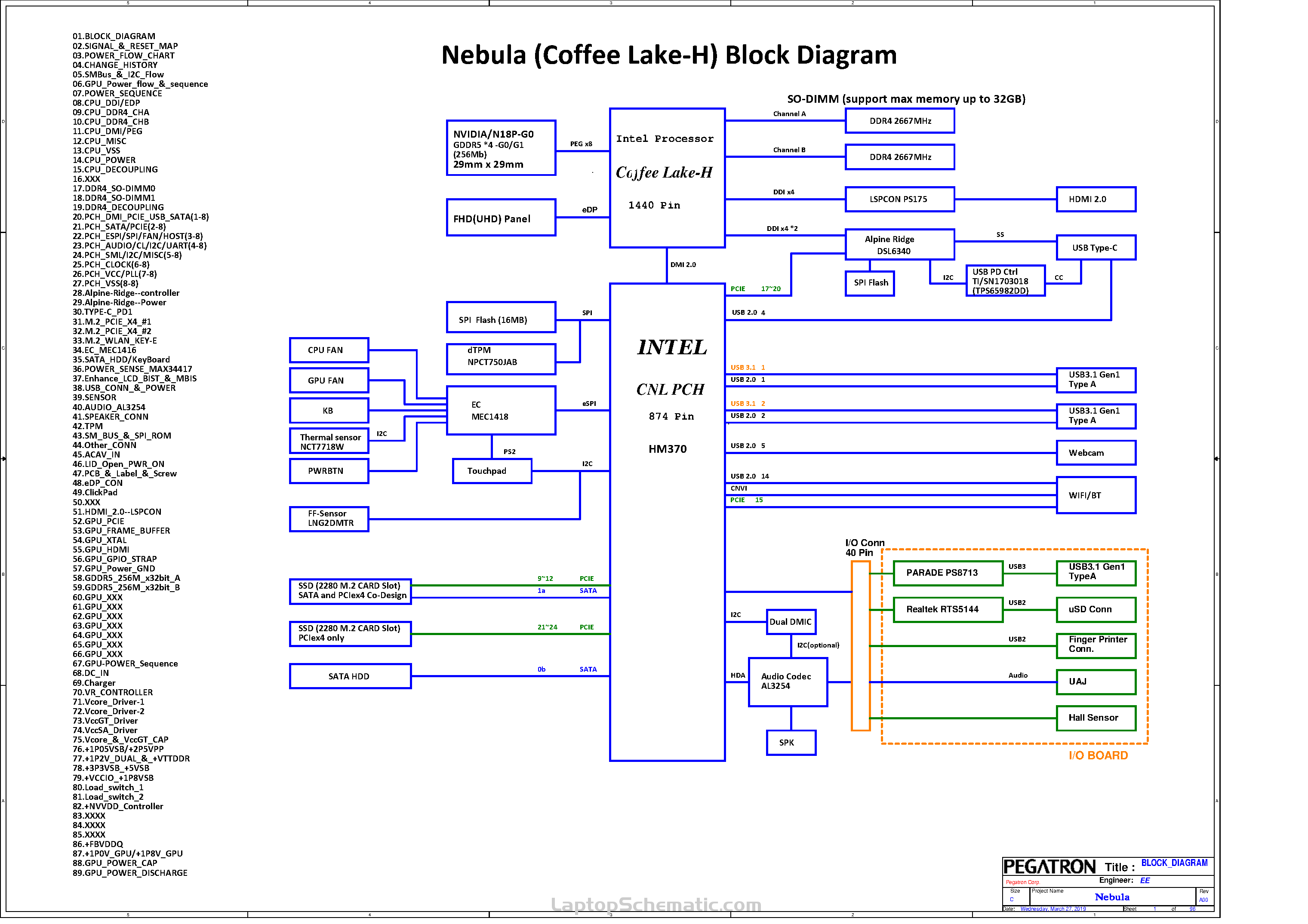Select the PWRBTN block
This screenshot has height=924, width=1308.
point(329,471)
